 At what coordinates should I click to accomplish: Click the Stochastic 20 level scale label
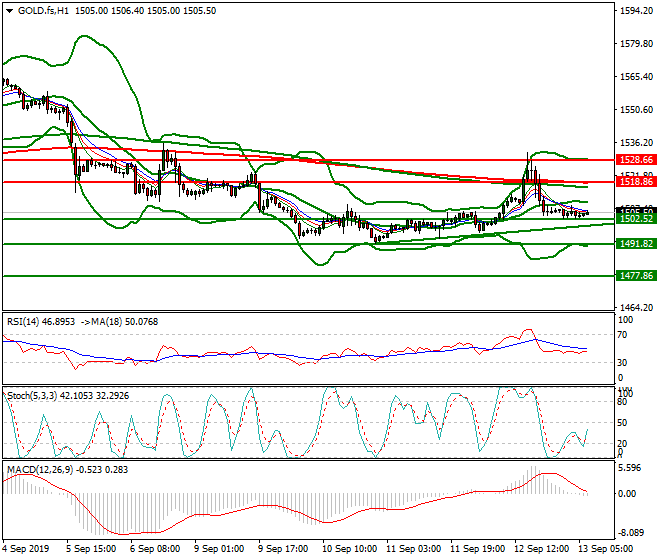click(623, 444)
